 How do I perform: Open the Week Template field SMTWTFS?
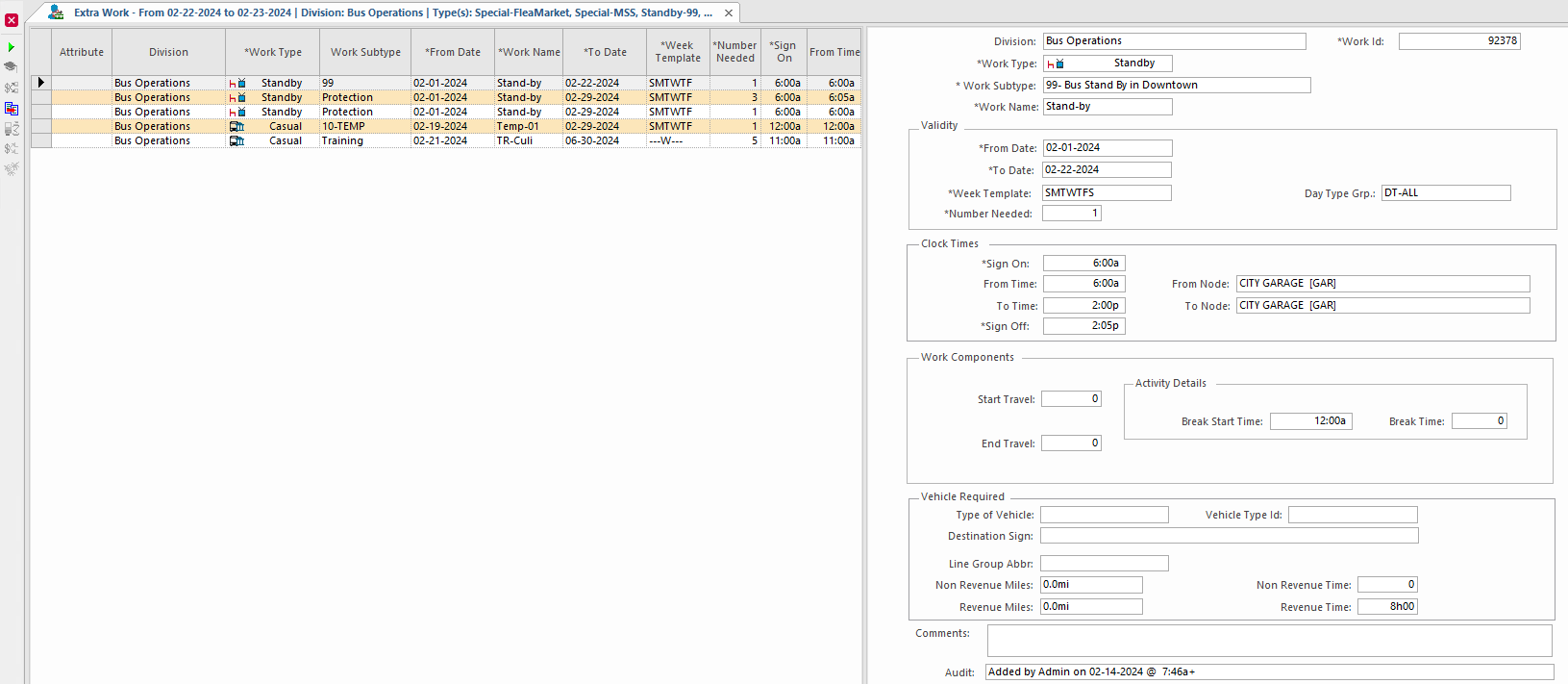(1107, 192)
